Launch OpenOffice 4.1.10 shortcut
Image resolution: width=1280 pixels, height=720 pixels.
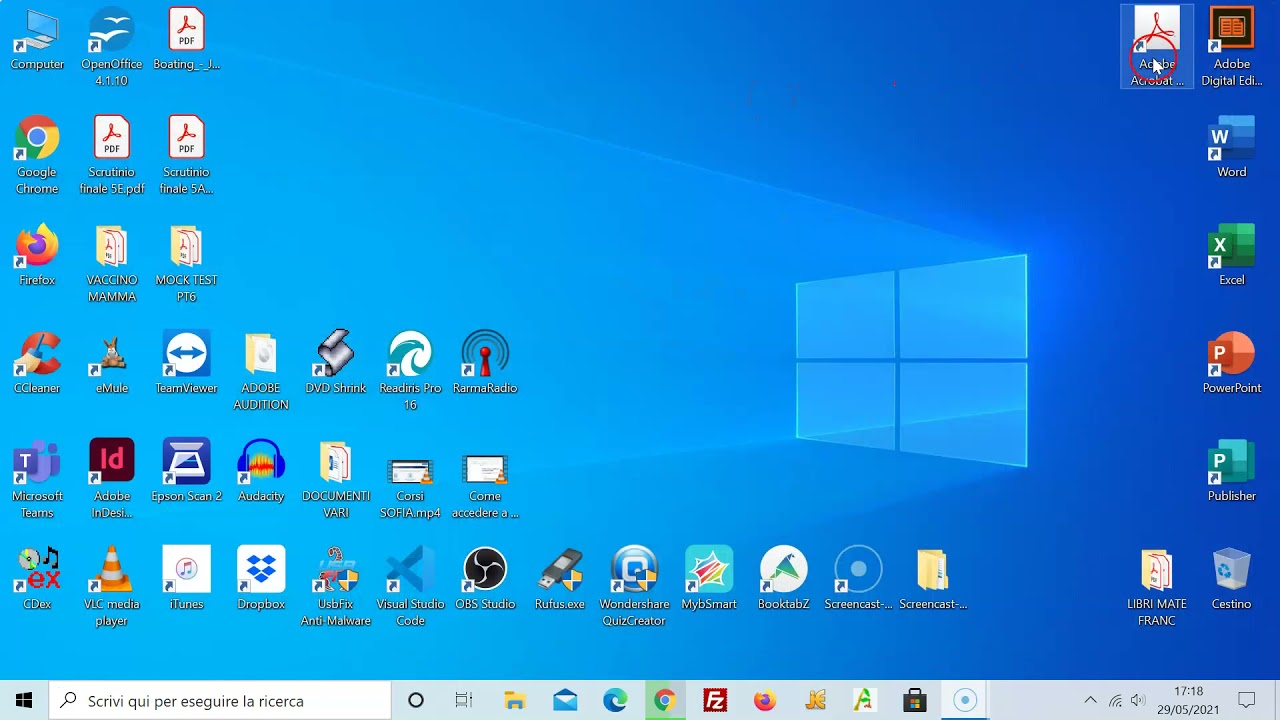click(x=111, y=48)
